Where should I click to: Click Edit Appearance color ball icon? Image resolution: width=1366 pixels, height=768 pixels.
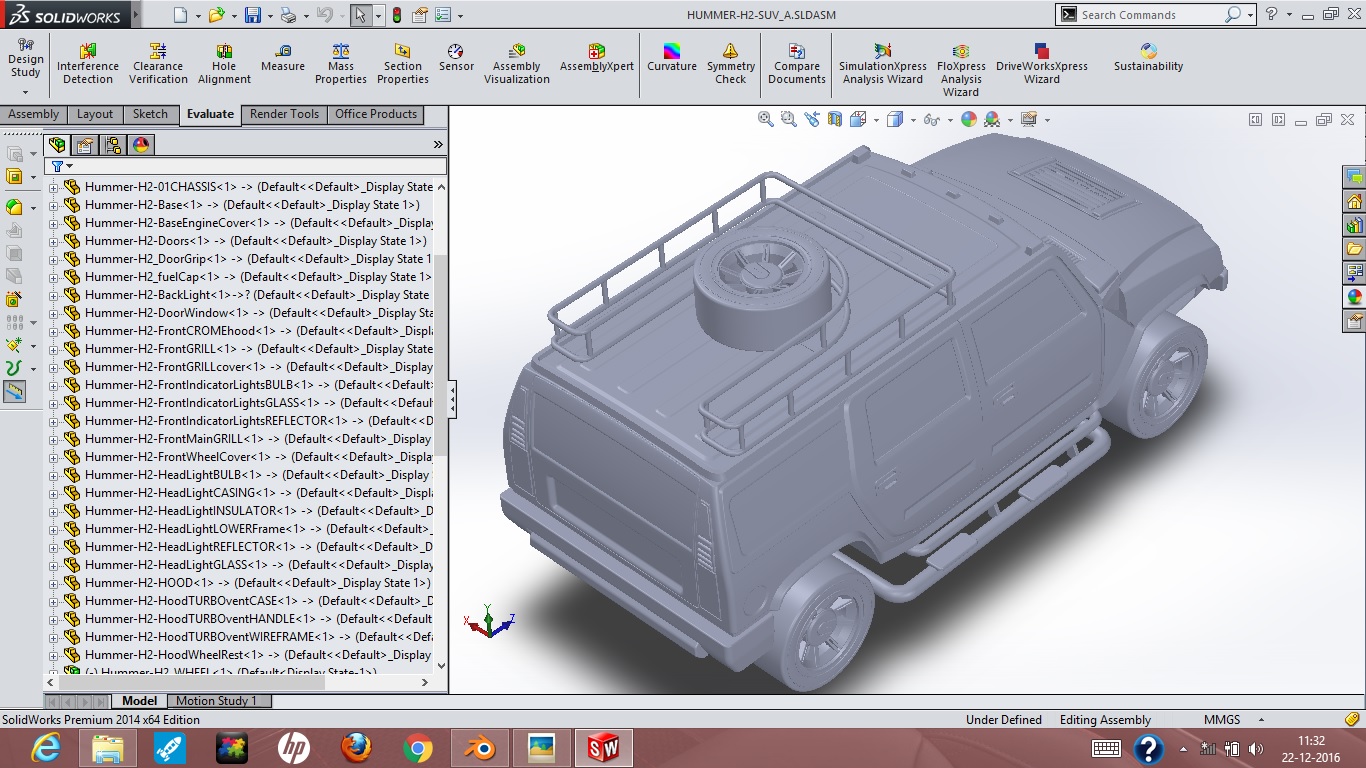(x=968, y=119)
